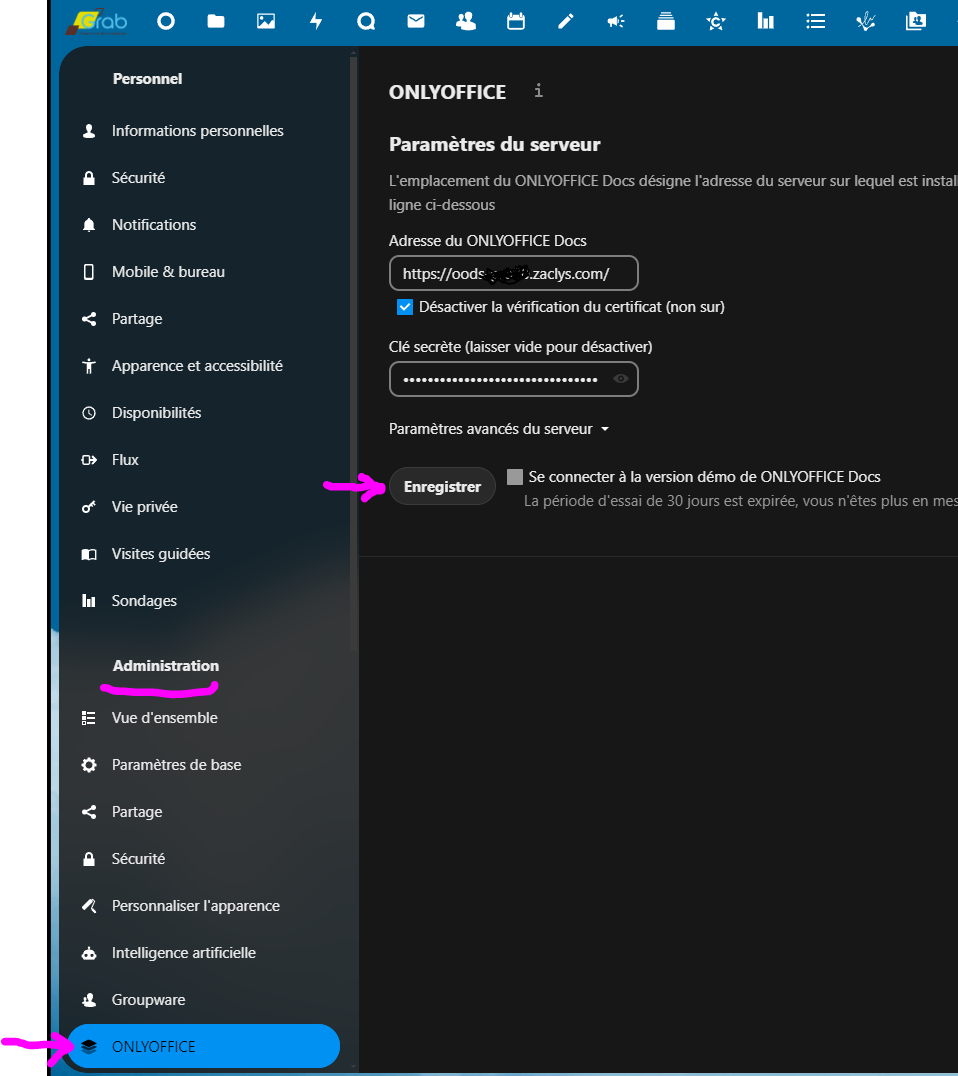Screen dimensions: 958x1076
Task: Expand Paramètres avancés du serveur
Action: (x=499, y=429)
